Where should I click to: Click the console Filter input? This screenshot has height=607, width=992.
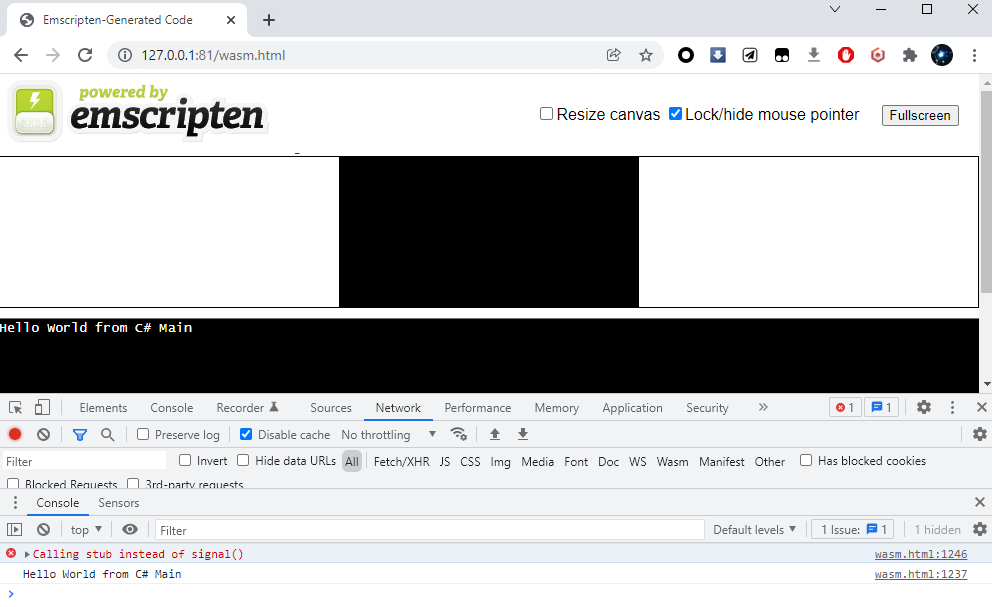click(x=430, y=530)
